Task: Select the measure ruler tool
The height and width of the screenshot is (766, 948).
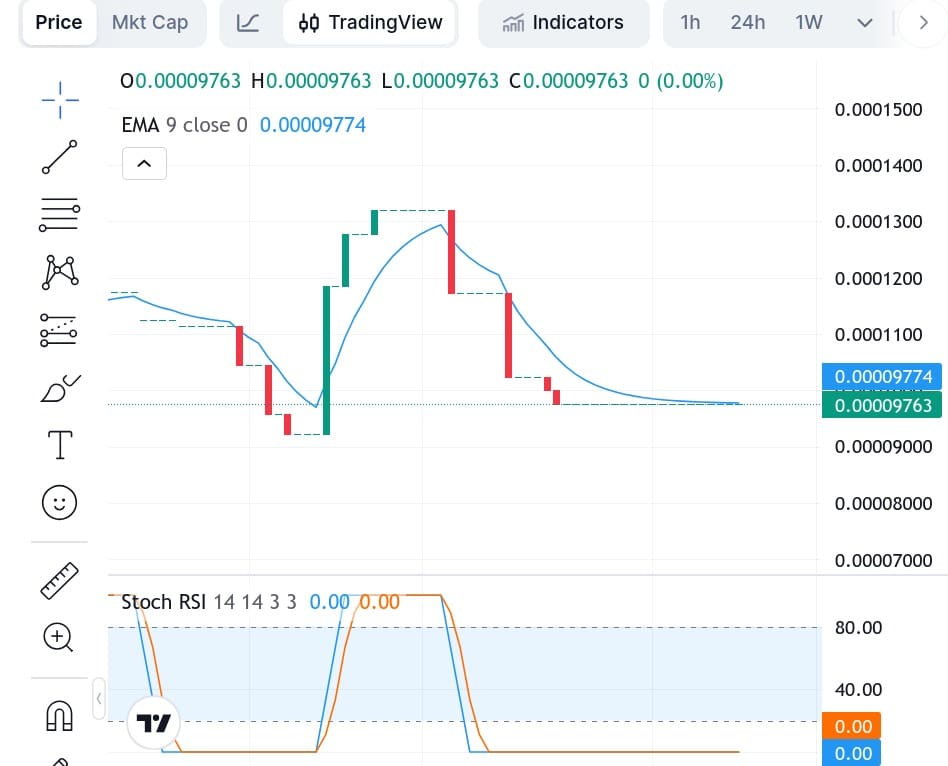Action: tap(59, 580)
